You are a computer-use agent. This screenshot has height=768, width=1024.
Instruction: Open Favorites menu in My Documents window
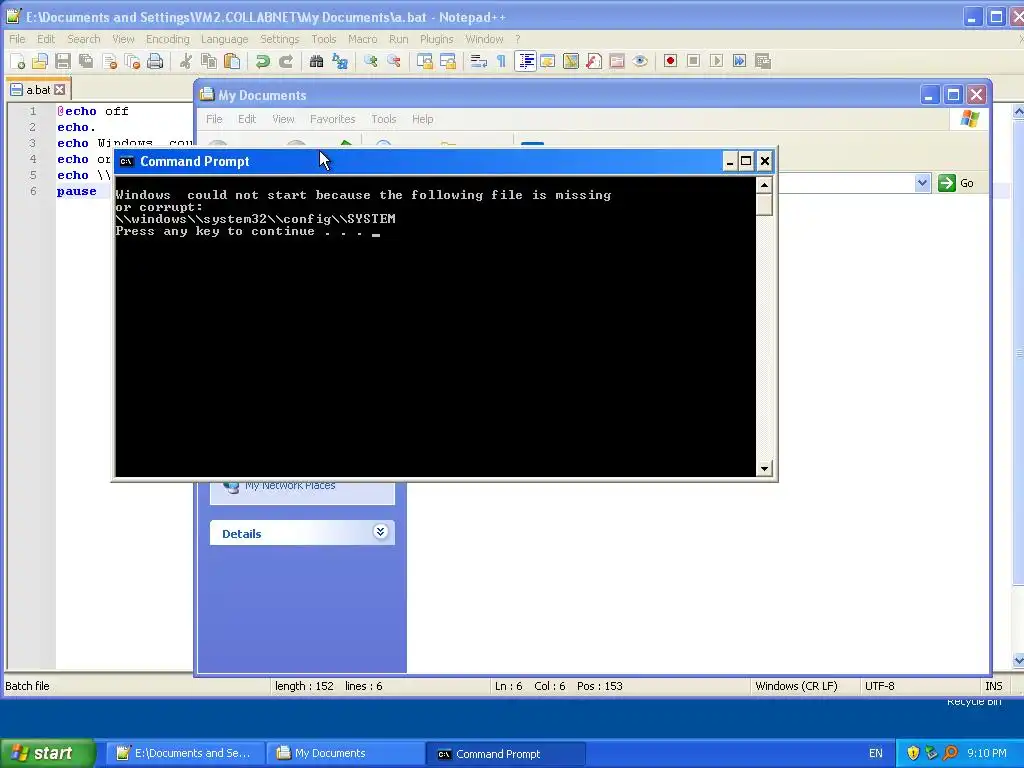[x=332, y=119]
